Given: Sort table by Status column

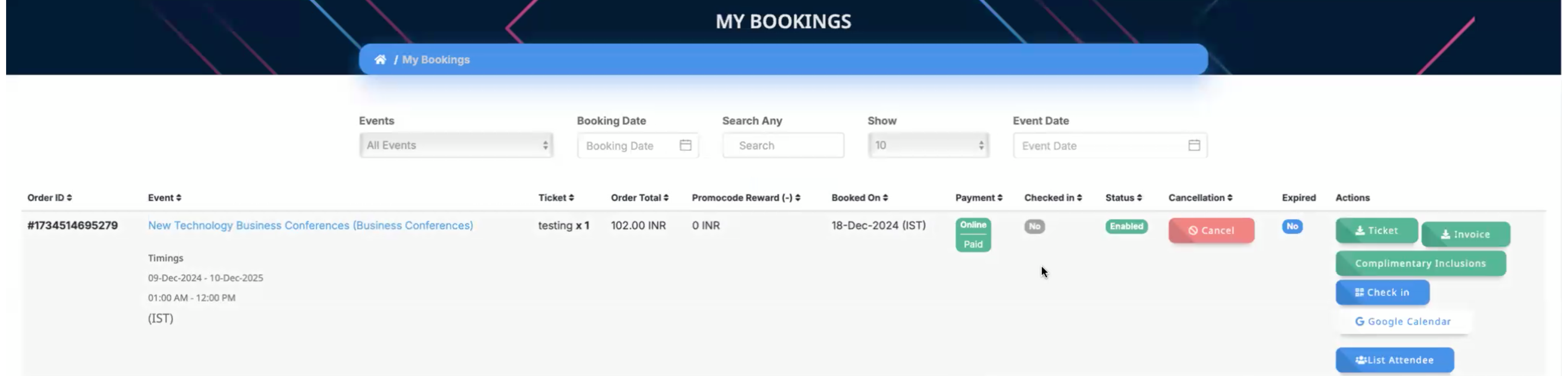Looking at the screenshot, I should (1124, 198).
